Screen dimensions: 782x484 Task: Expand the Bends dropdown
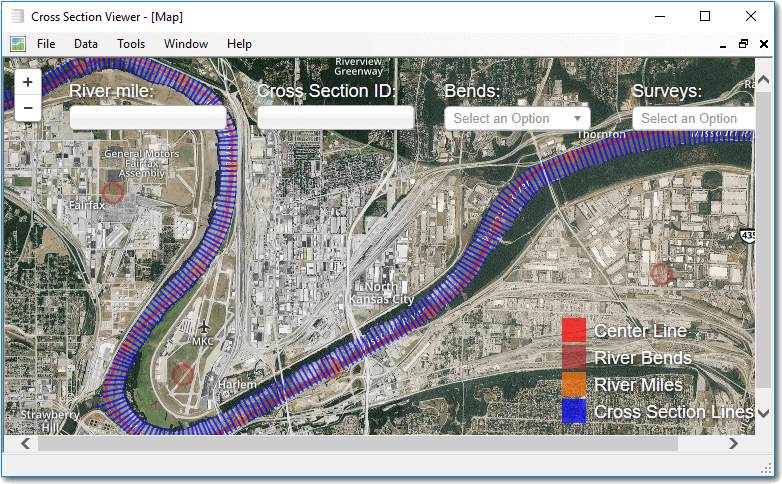[517, 119]
